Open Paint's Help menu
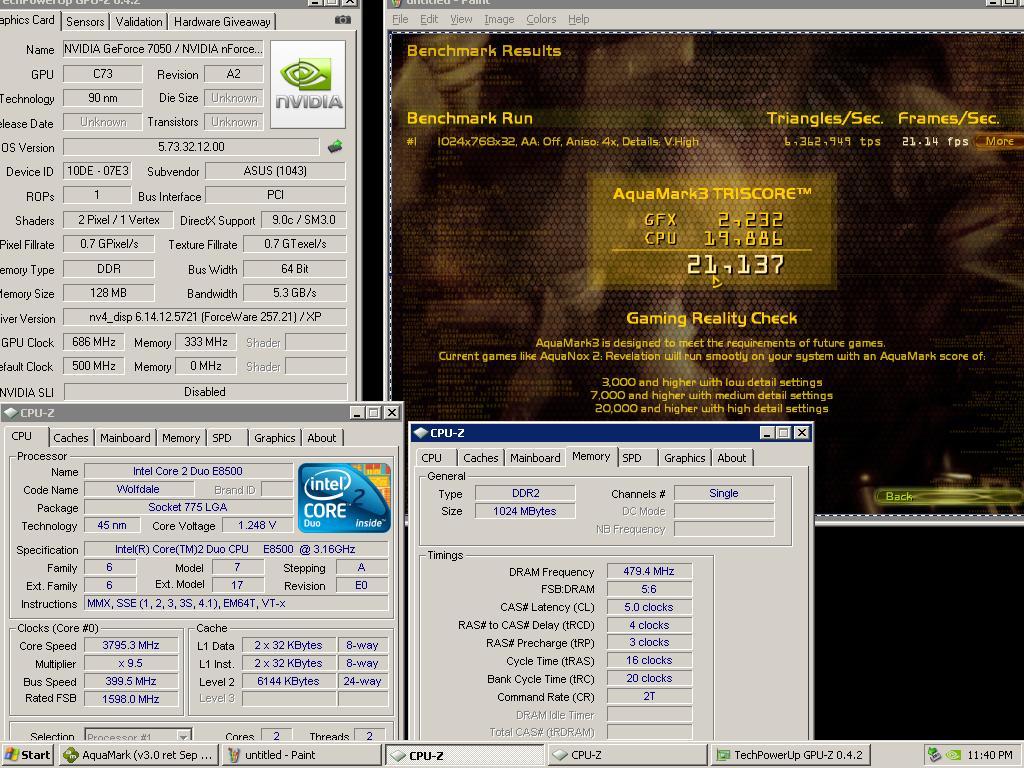This screenshot has height=768, width=1024. coord(579,19)
